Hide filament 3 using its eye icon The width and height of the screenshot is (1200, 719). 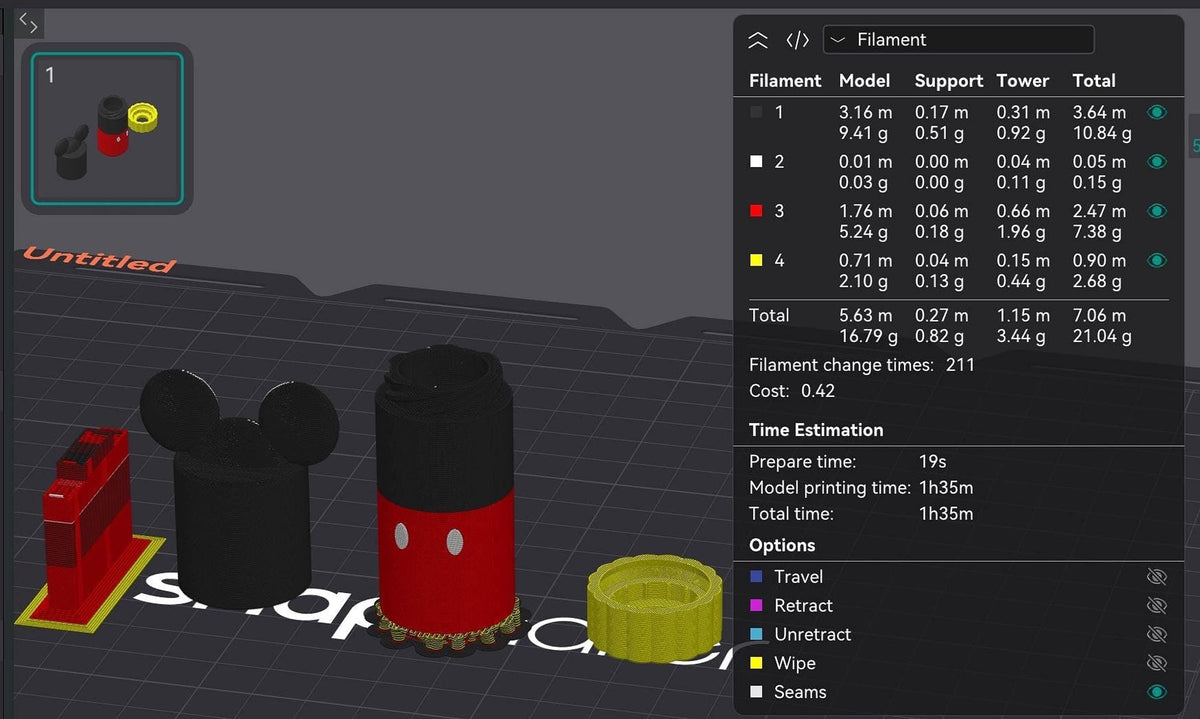[x=1157, y=211]
